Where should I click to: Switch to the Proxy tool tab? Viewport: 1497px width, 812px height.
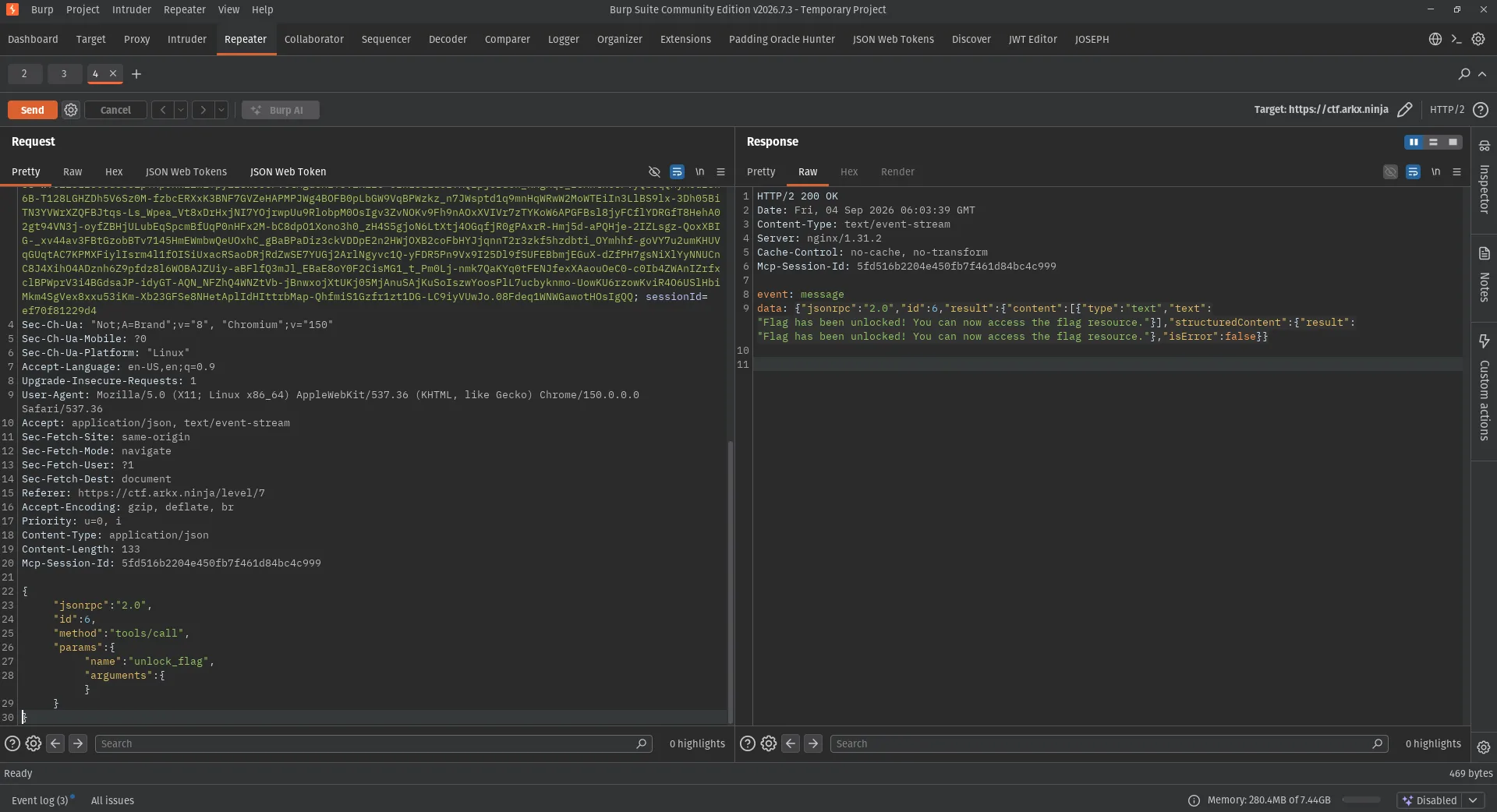136,39
